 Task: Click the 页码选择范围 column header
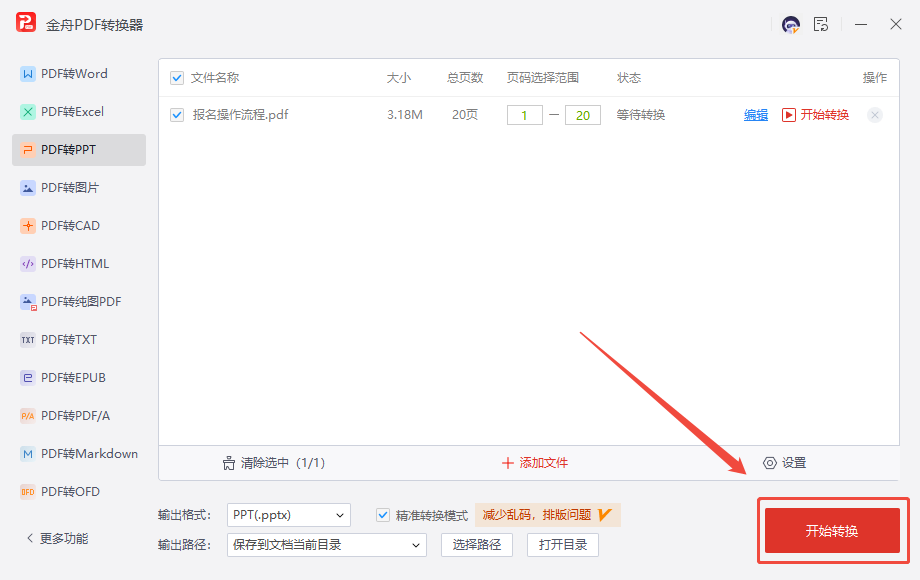coord(543,78)
